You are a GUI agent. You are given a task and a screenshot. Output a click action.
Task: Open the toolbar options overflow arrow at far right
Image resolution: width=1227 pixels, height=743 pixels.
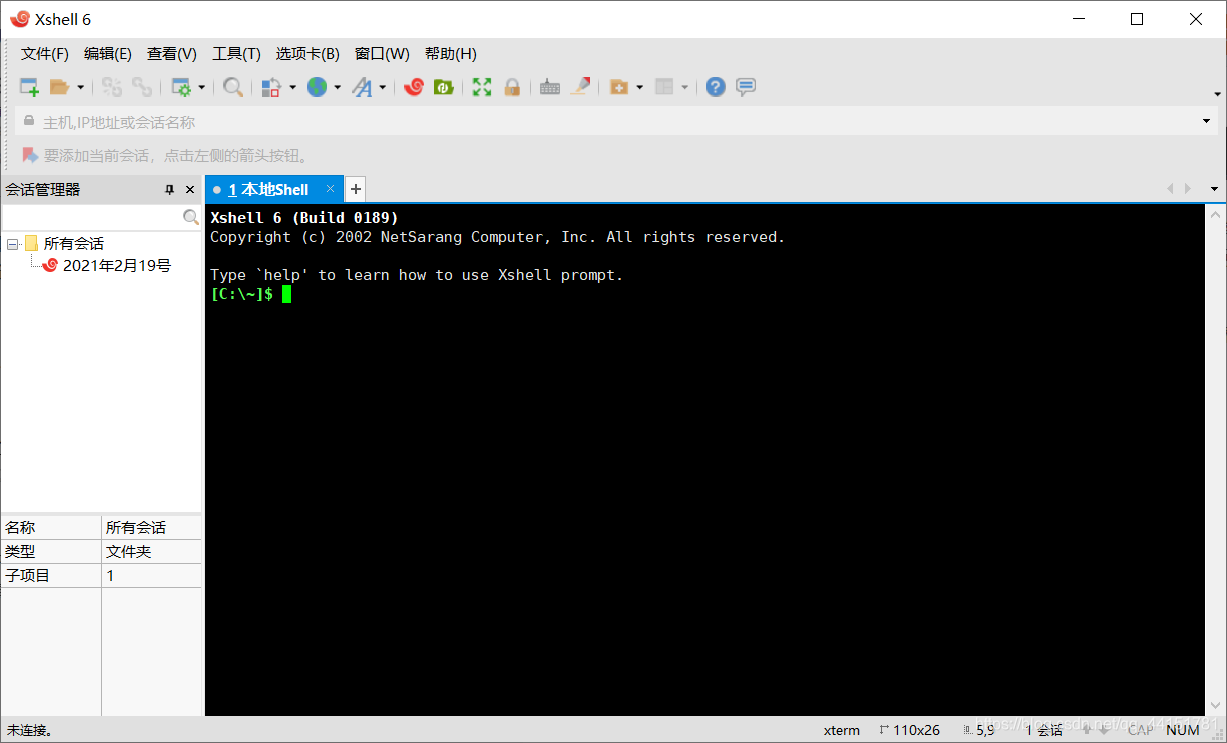click(x=1217, y=94)
